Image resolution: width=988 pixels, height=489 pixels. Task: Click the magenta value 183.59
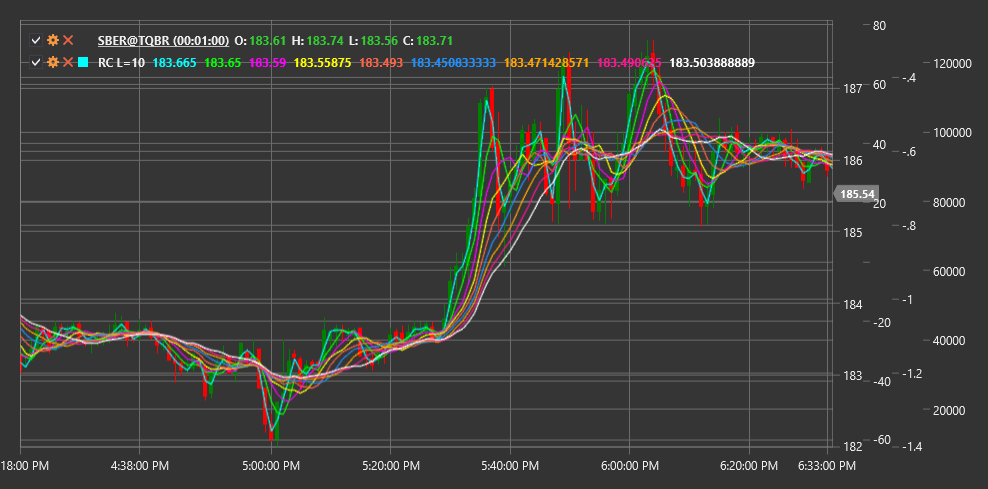pyautogui.click(x=268, y=62)
